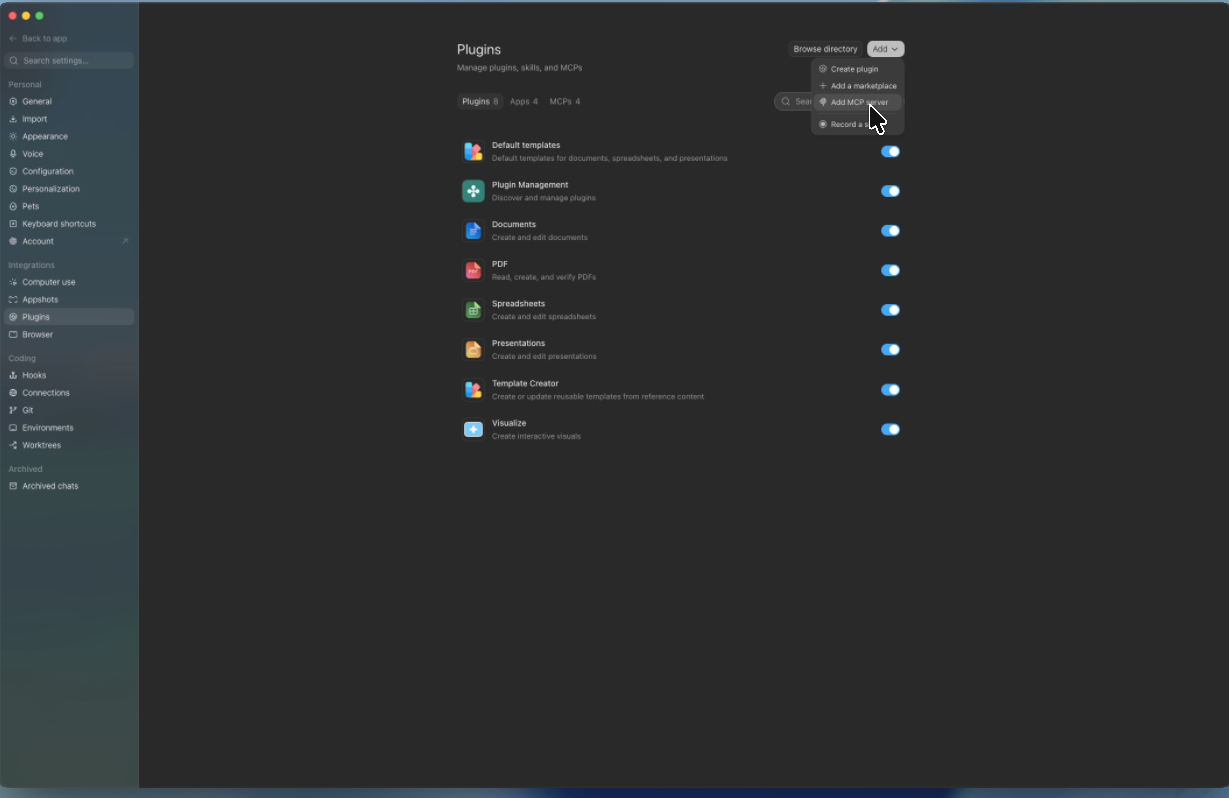Viewport: 1229px width, 798px height.
Task: Click the Plugin Management plugin icon
Action: (x=473, y=191)
